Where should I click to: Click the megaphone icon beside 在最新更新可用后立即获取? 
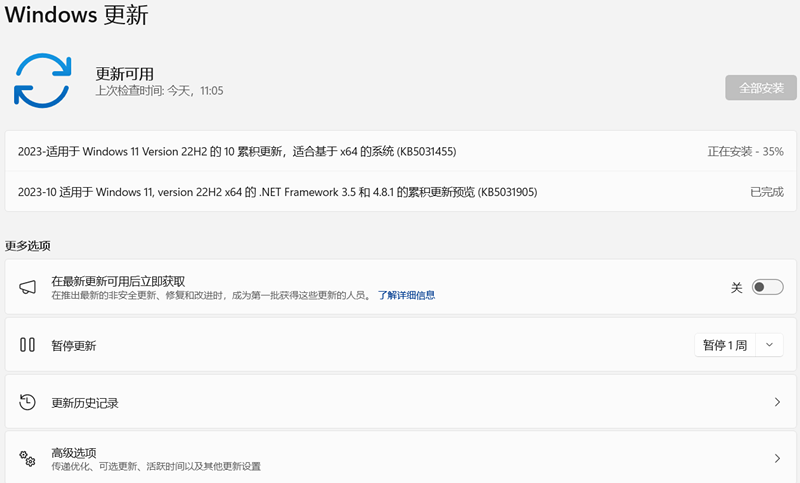[28, 287]
